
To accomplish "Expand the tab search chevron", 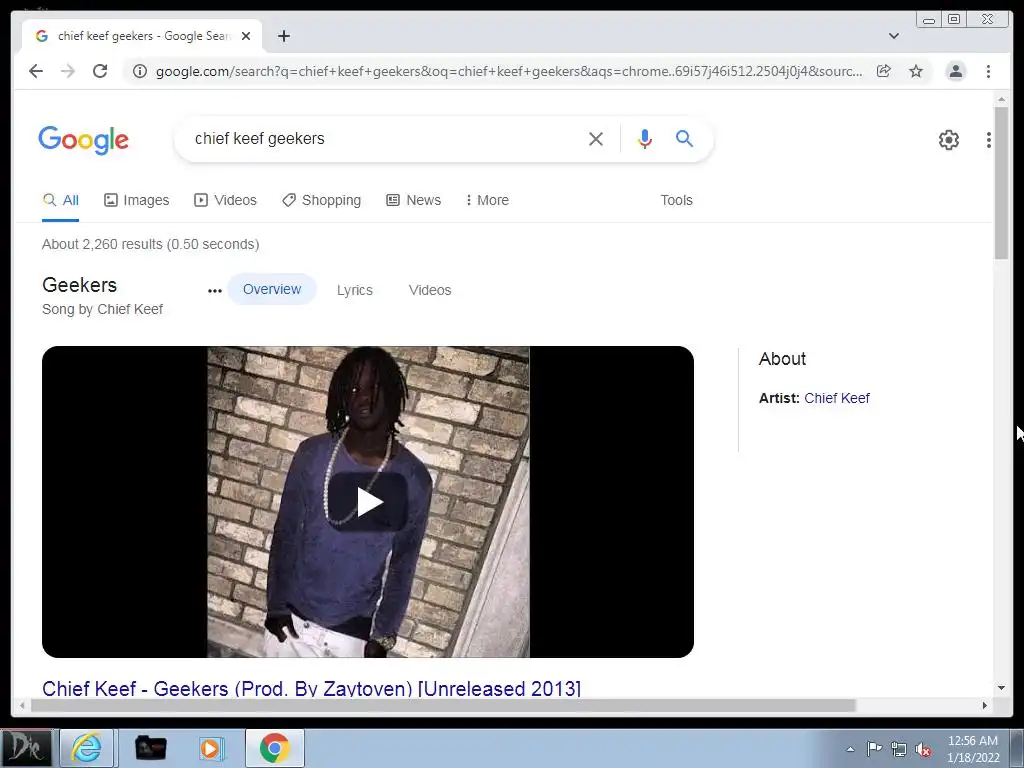I will [894, 36].
